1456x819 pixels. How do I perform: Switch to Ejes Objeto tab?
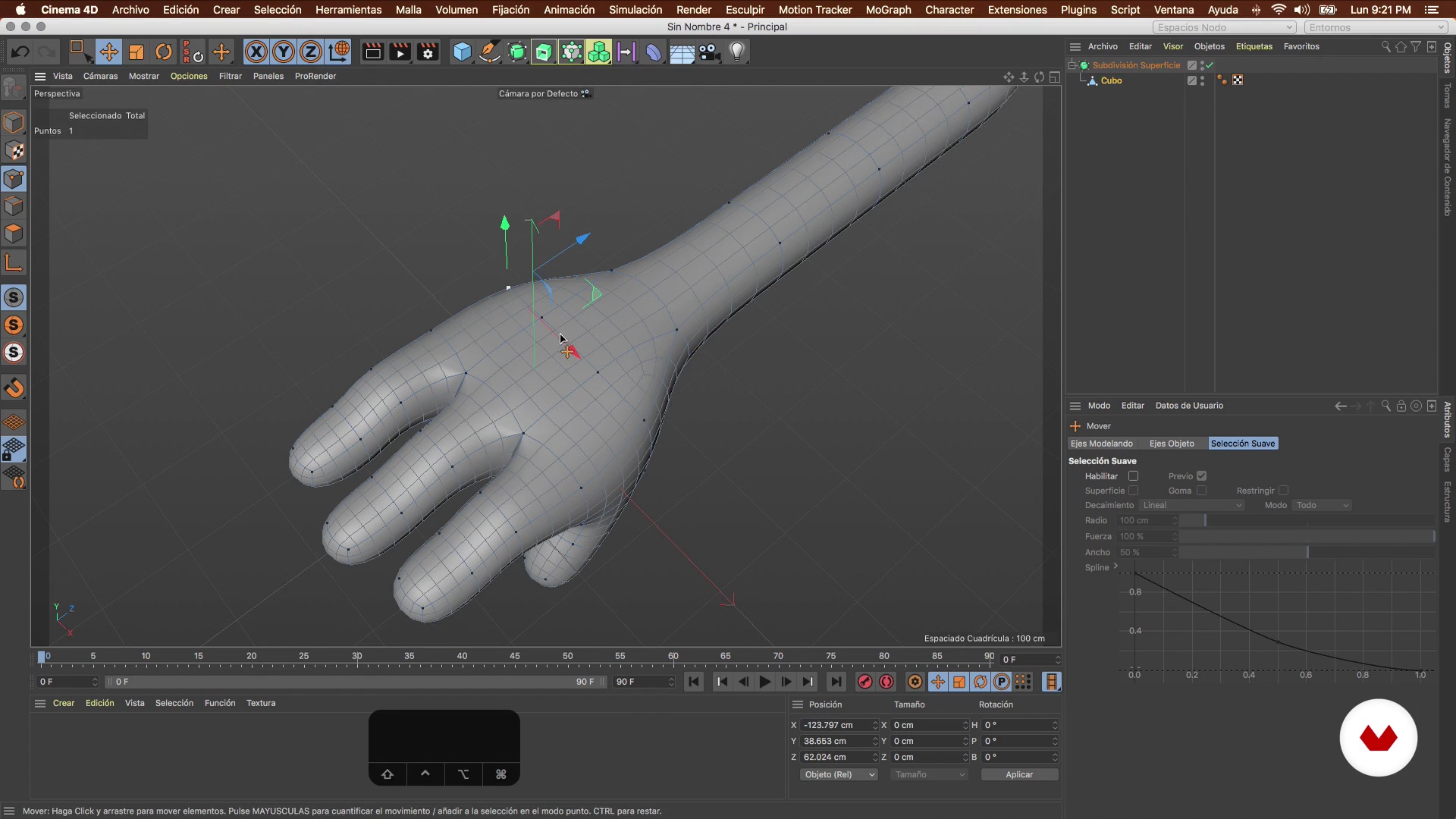(1171, 444)
